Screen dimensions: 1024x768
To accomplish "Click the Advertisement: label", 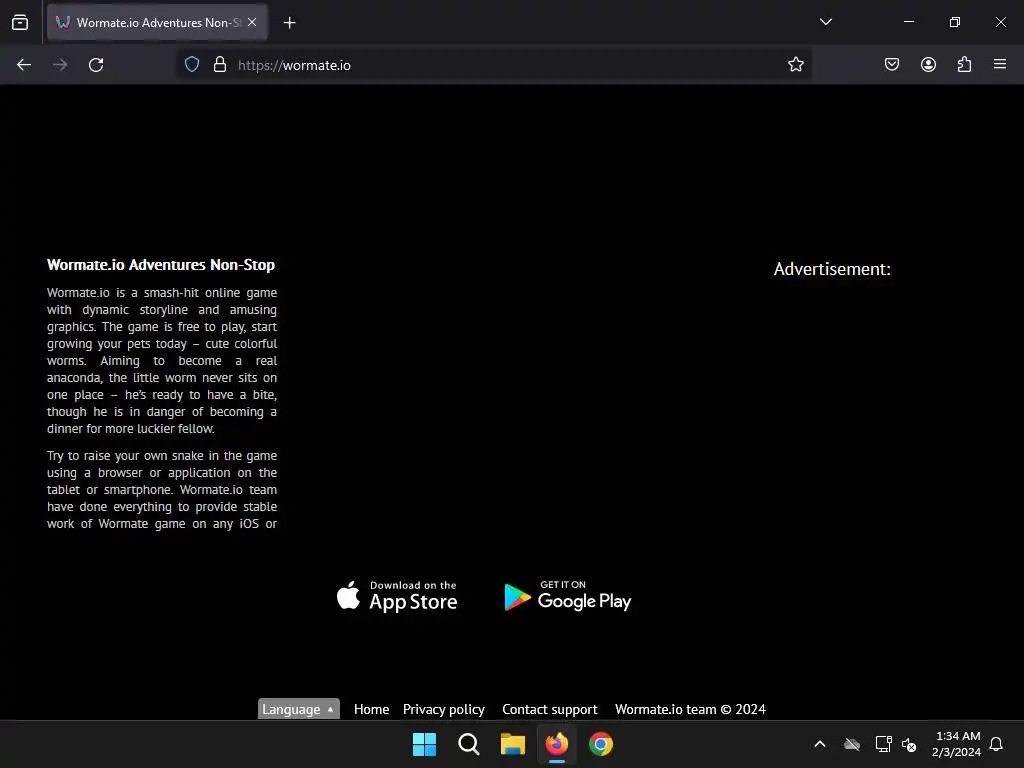I will pyautogui.click(x=832, y=269).
